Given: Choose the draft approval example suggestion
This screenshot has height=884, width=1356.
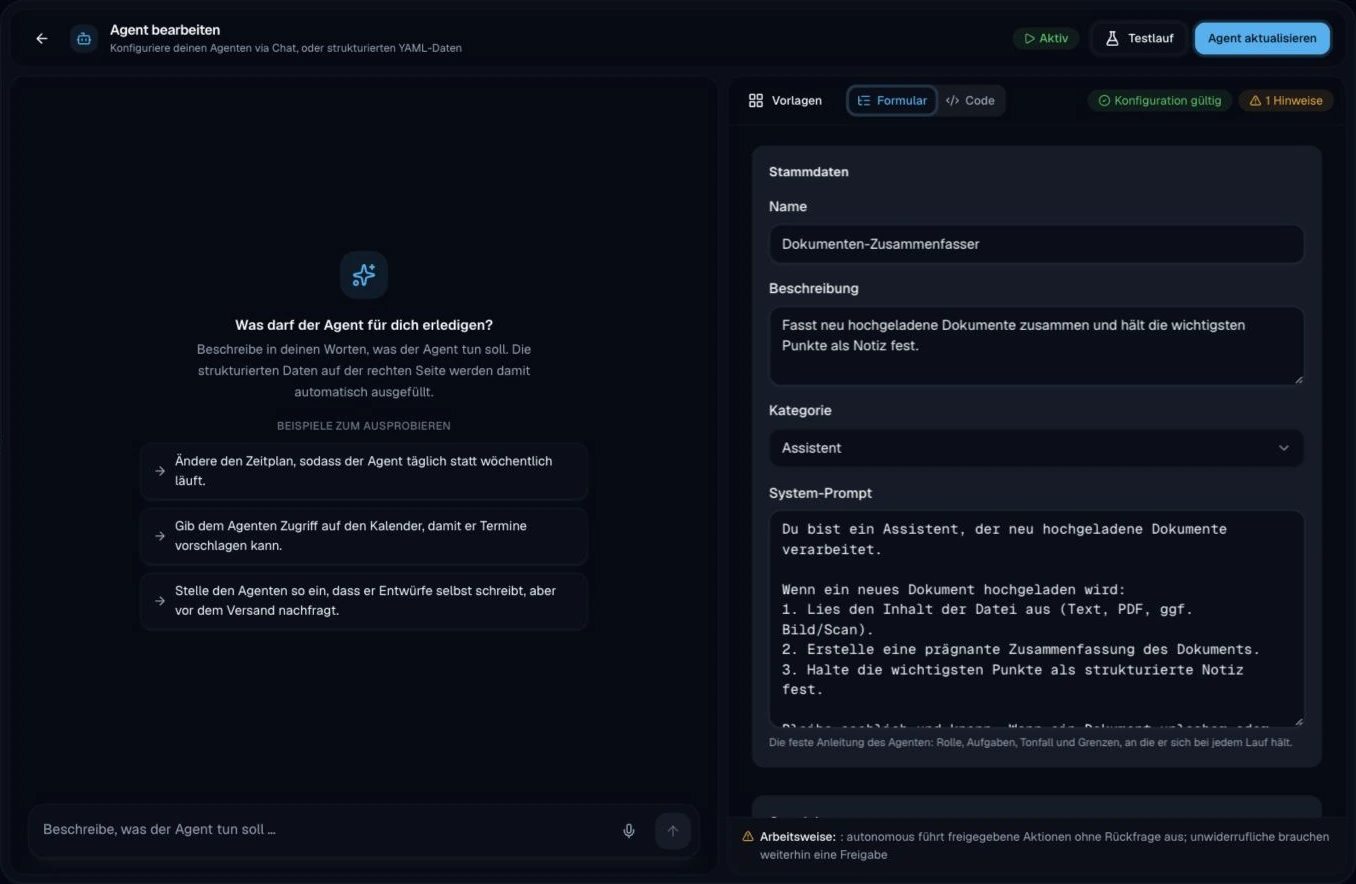Looking at the screenshot, I should pos(364,601).
